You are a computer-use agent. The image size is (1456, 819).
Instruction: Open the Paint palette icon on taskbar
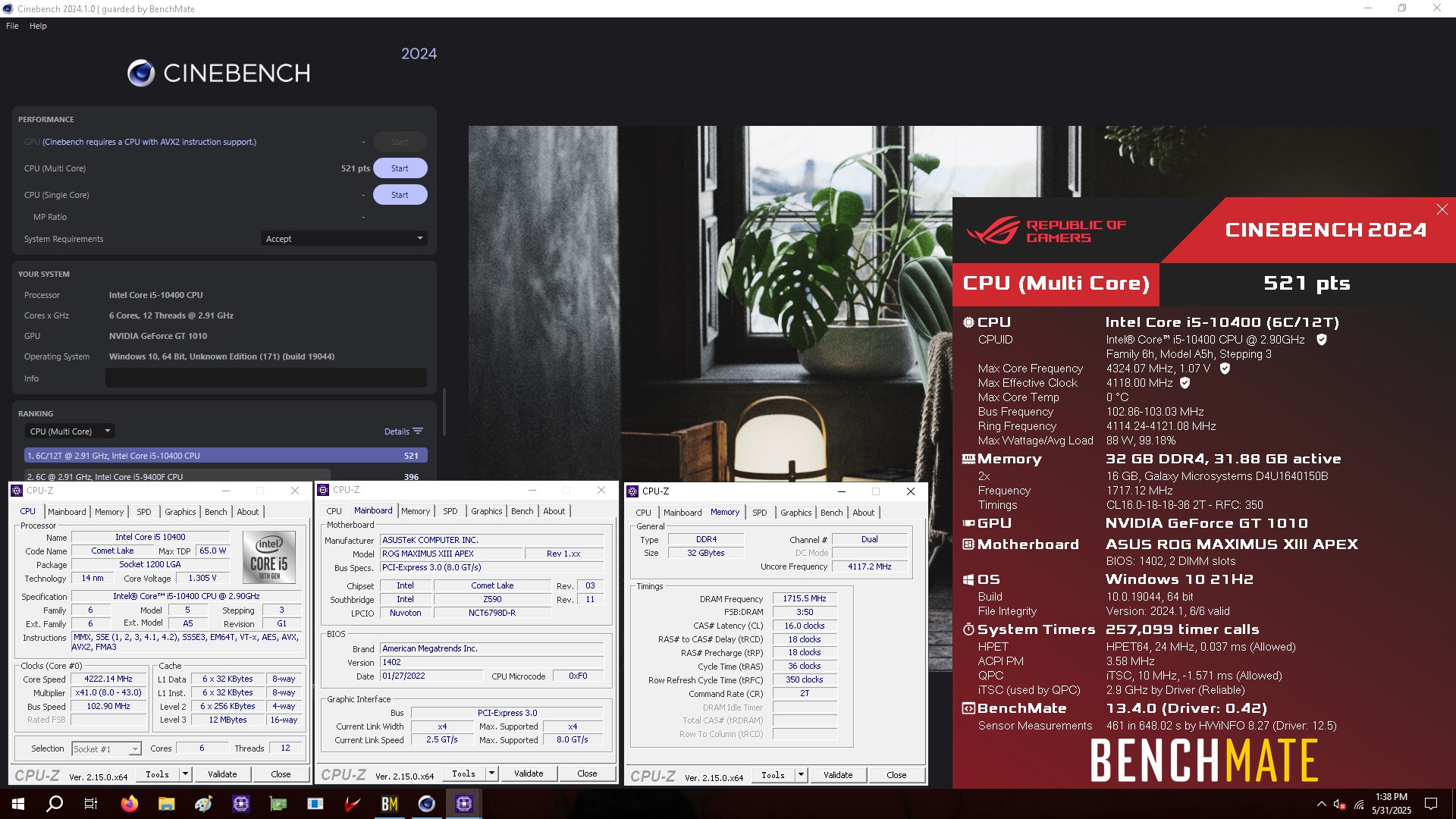(203, 804)
